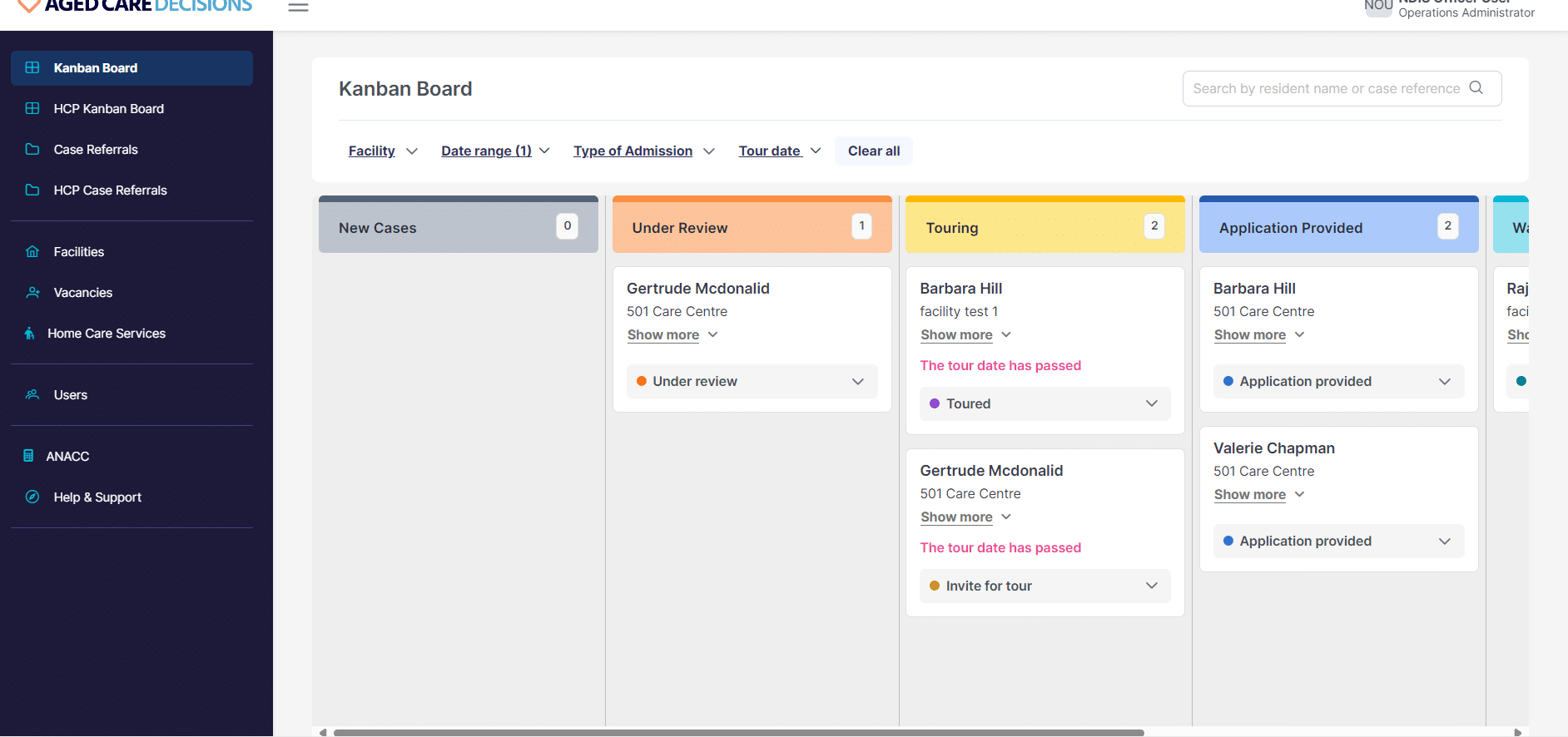Click the Application Provided count badge

coord(1448,225)
